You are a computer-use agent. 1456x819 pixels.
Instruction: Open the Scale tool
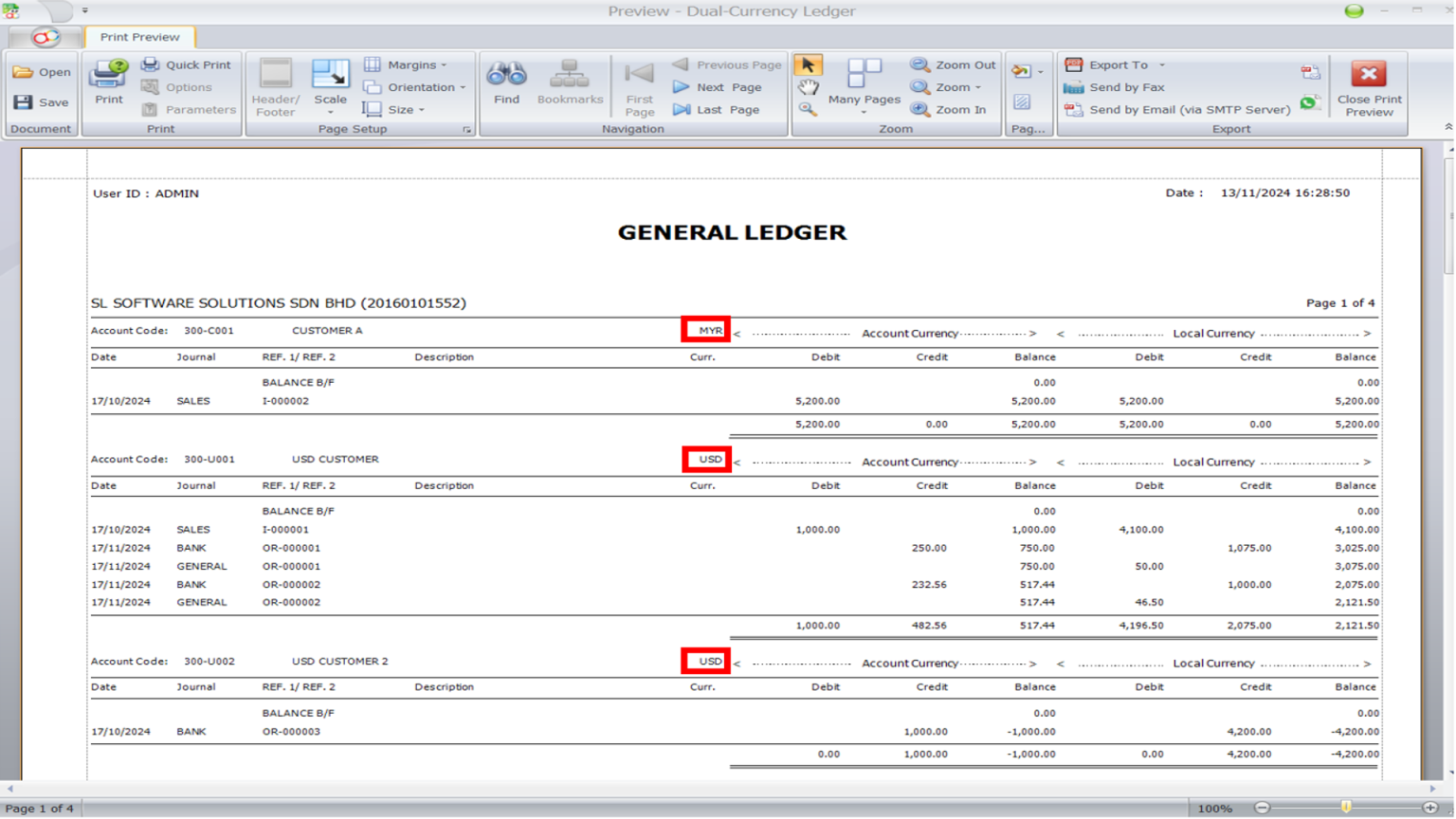(330, 85)
